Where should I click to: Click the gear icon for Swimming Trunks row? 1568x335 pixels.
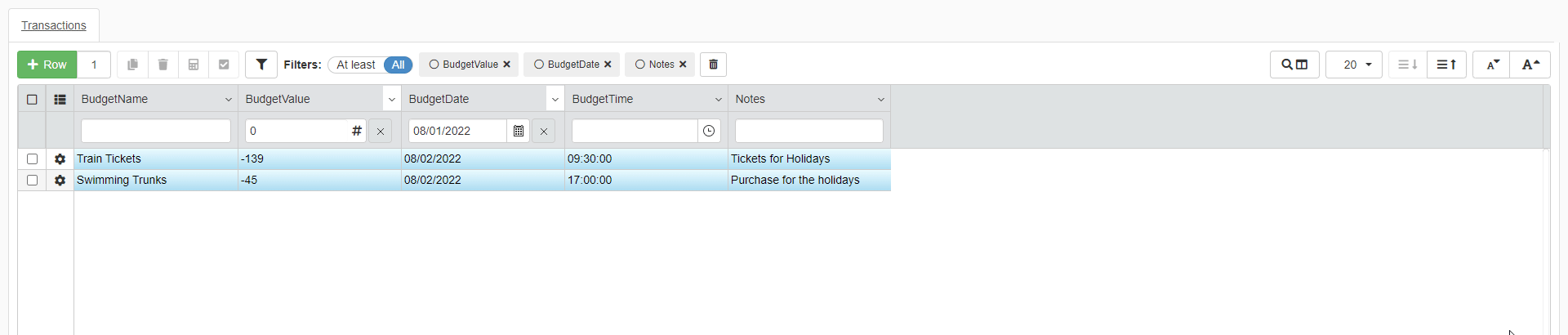pos(60,181)
